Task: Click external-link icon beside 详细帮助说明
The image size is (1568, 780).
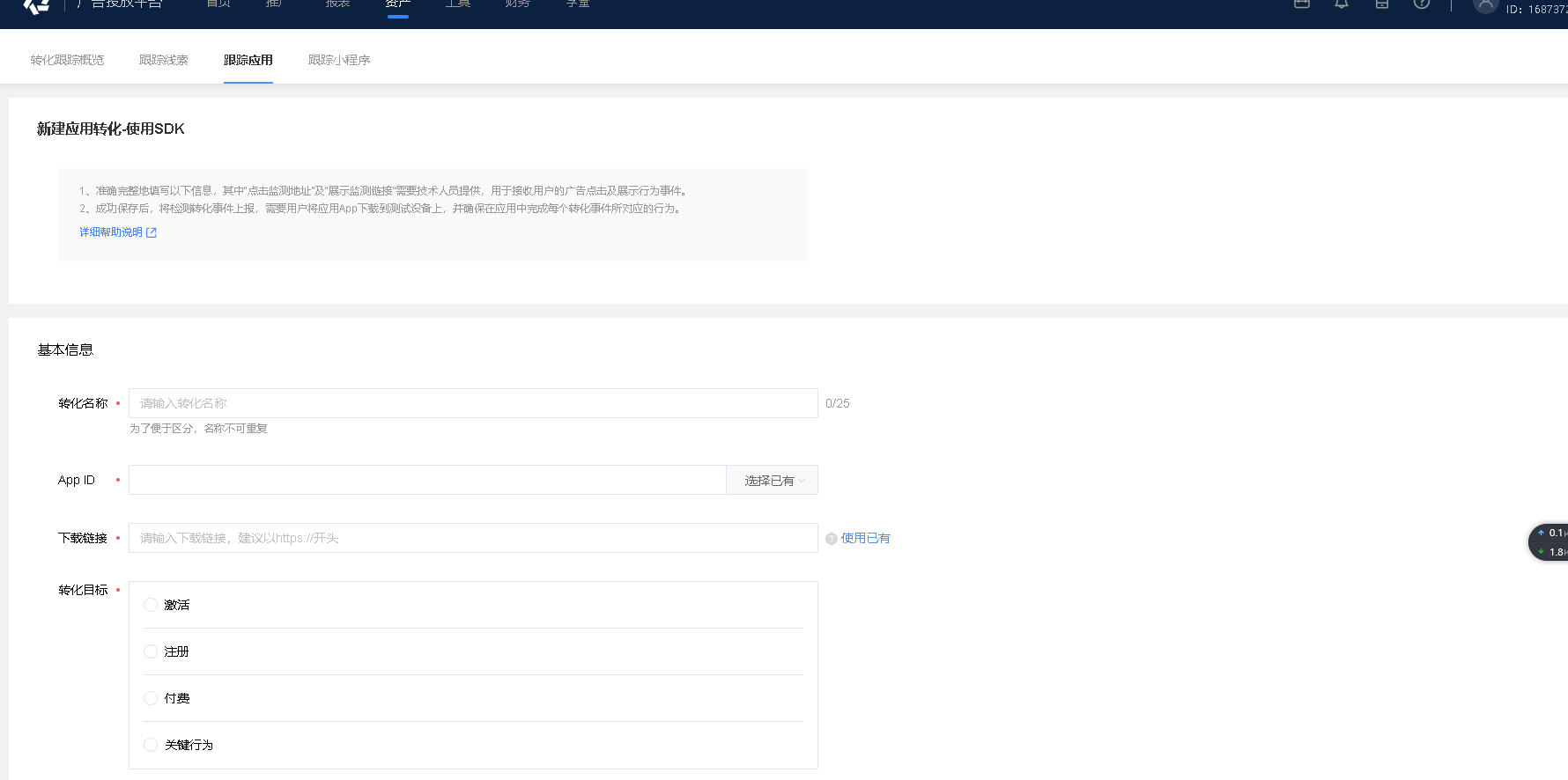Action: (x=152, y=232)
